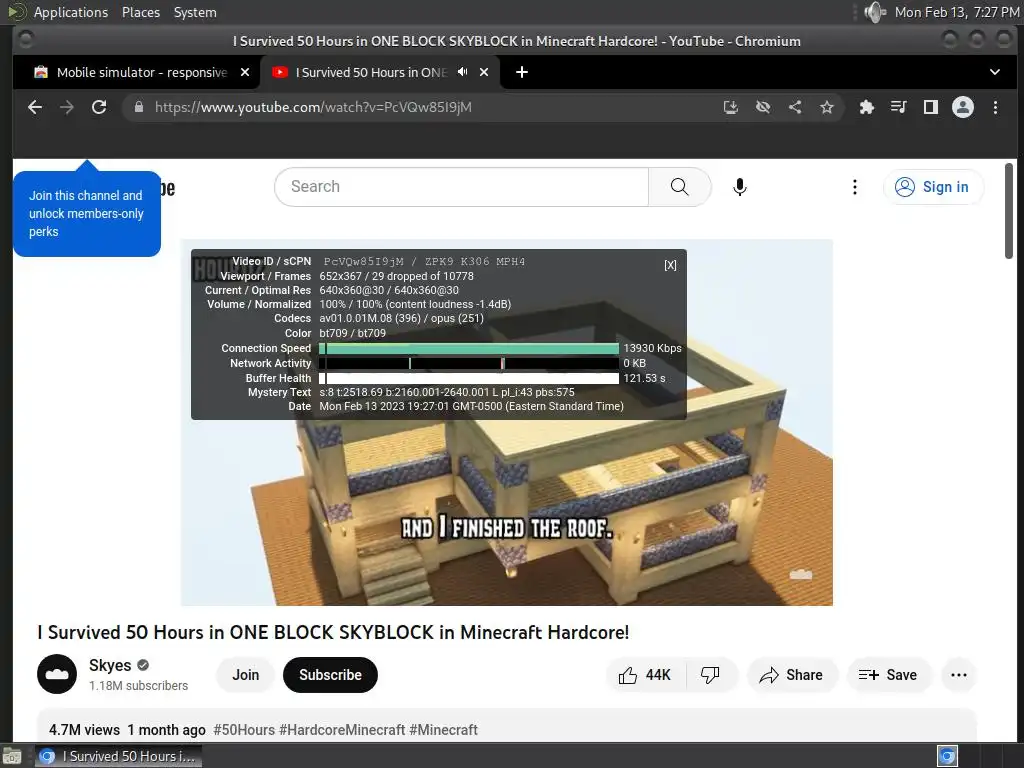Viewport: 1024px width, 768px height.
Task: Click the Join this channel tooltip
Action: (86, 214)
